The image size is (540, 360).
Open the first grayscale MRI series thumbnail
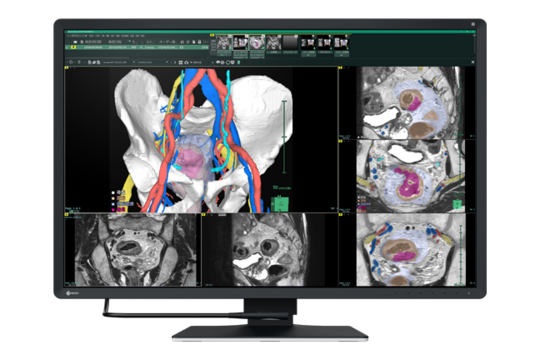coord(224,42)
